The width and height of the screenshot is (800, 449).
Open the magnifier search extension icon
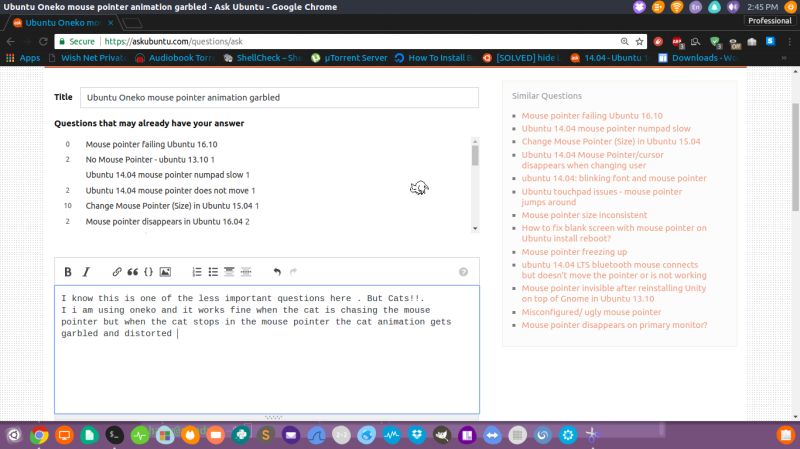695,42
